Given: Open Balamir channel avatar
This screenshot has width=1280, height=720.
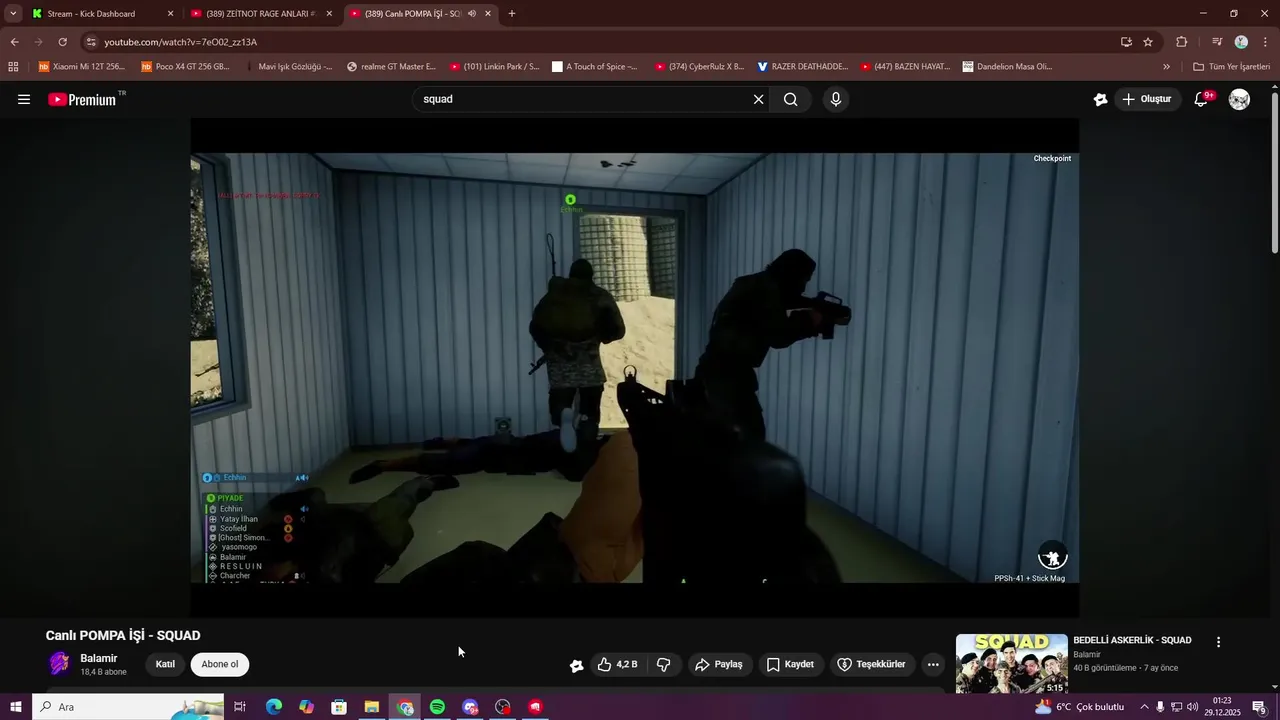Looking at the screenshot, I should (59, 664).
